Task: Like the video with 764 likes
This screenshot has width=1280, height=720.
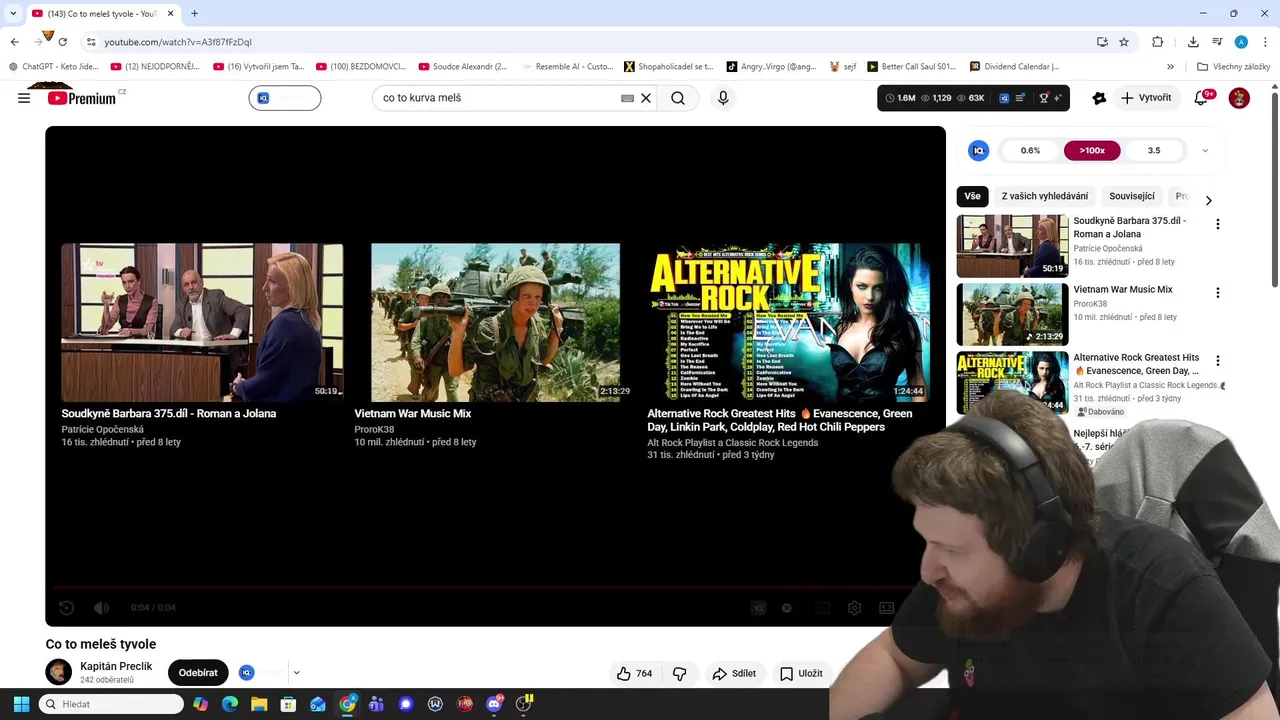Action: coord(634,673)
